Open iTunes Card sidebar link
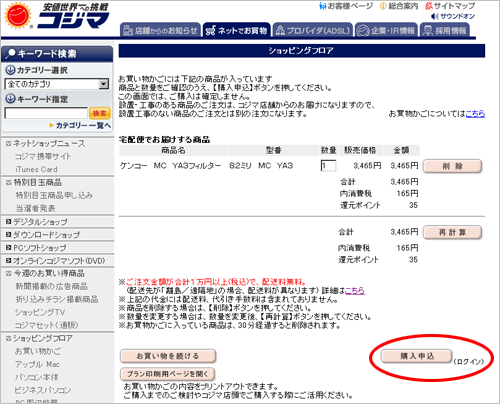The width and height of the screenshot is (500, 404). tap(36, 169)
